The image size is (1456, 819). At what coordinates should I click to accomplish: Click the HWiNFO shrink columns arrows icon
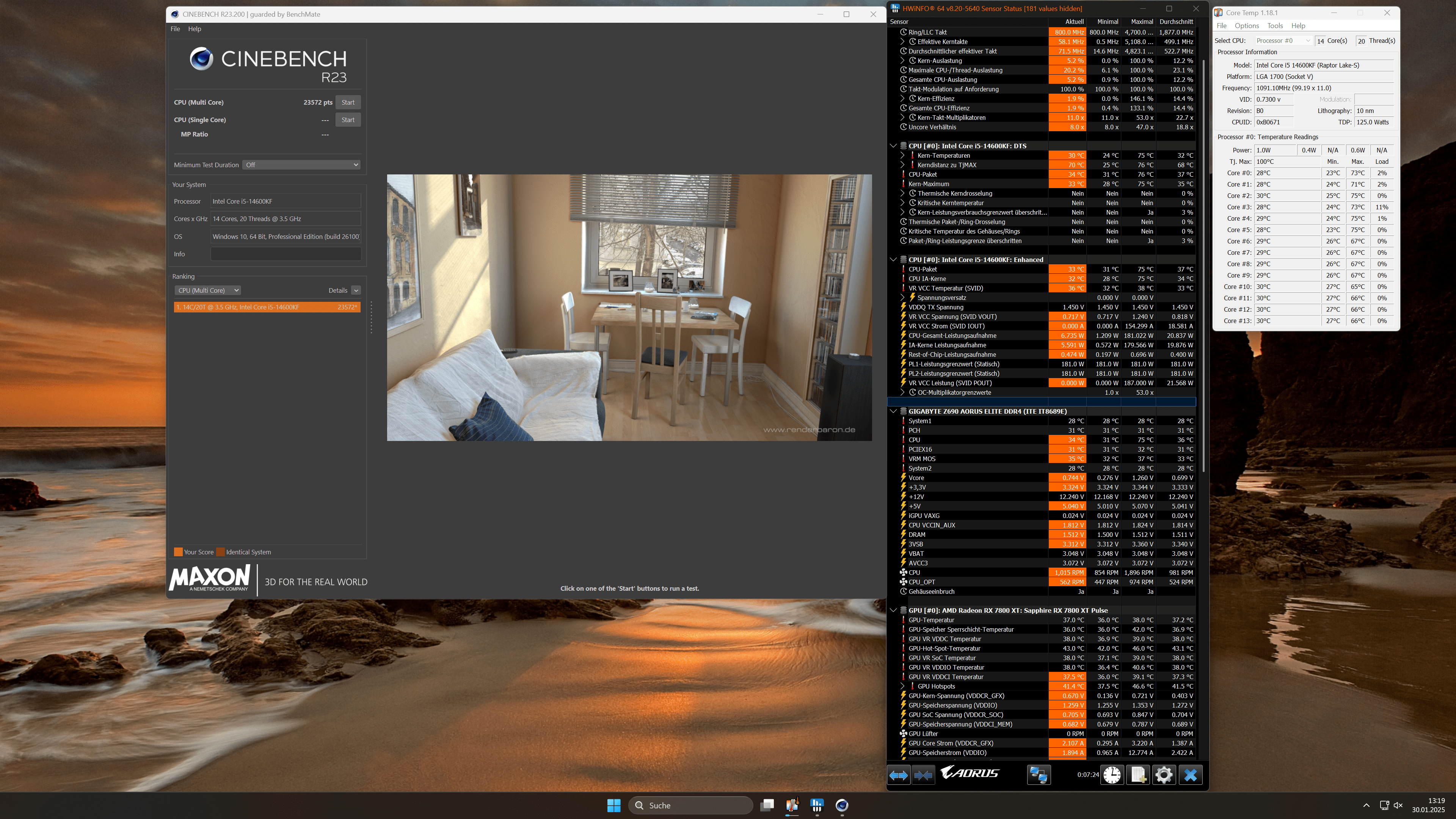tap(923, 775)
